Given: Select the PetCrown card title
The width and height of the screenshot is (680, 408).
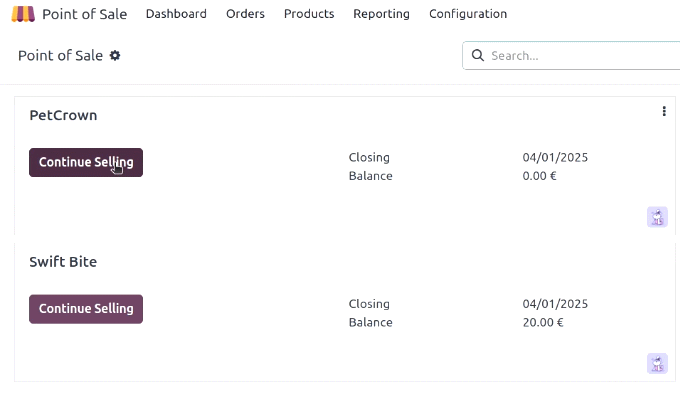Looking at the screenshot, I should 63,115.
